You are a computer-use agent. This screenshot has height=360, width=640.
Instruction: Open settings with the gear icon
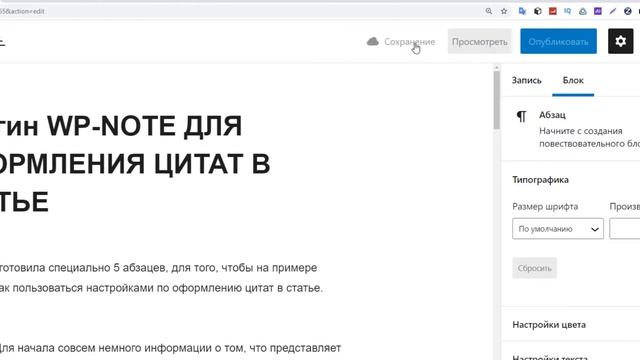point(620,41)
